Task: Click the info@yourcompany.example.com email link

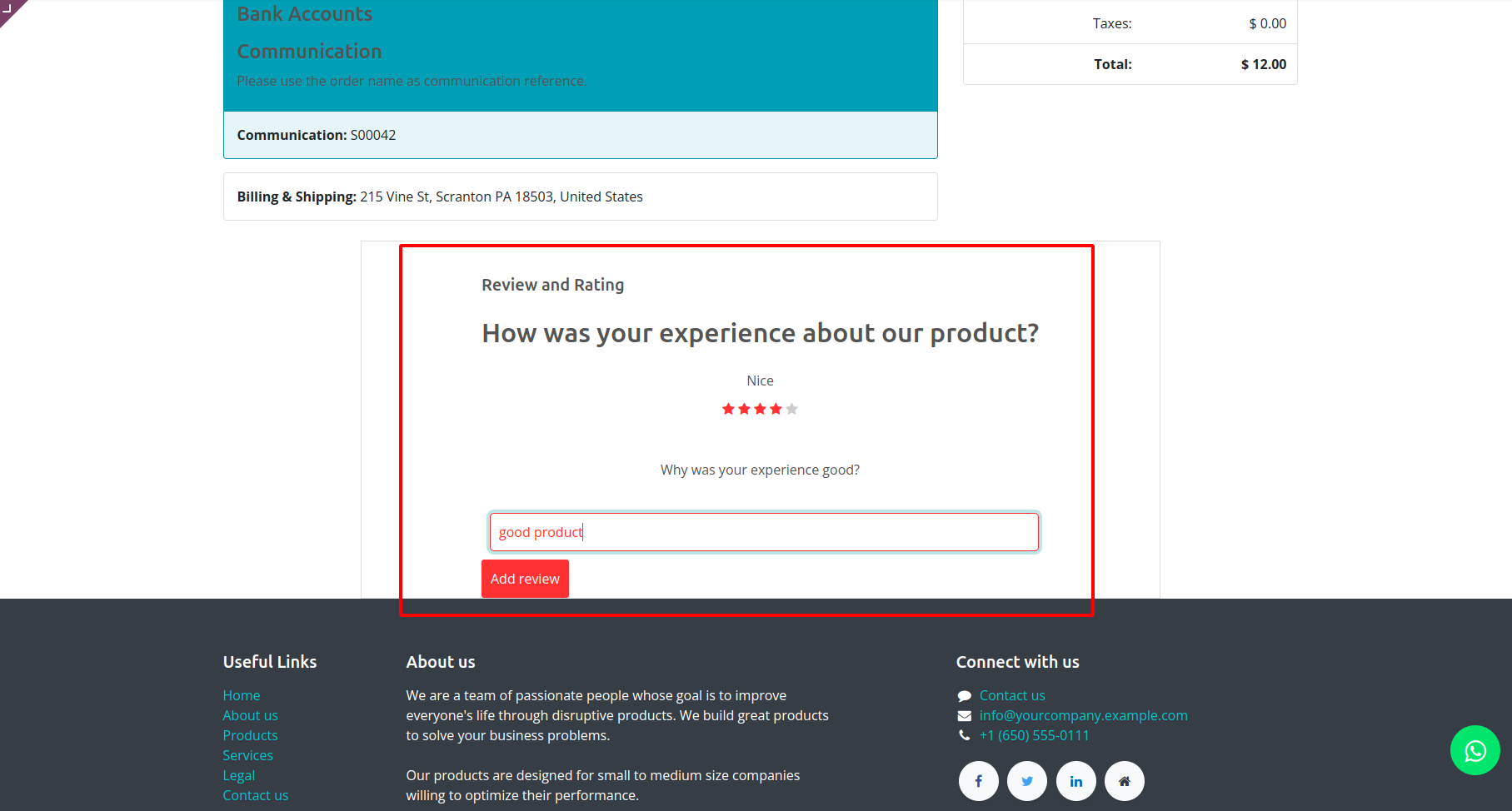Action: (1083, 715)
